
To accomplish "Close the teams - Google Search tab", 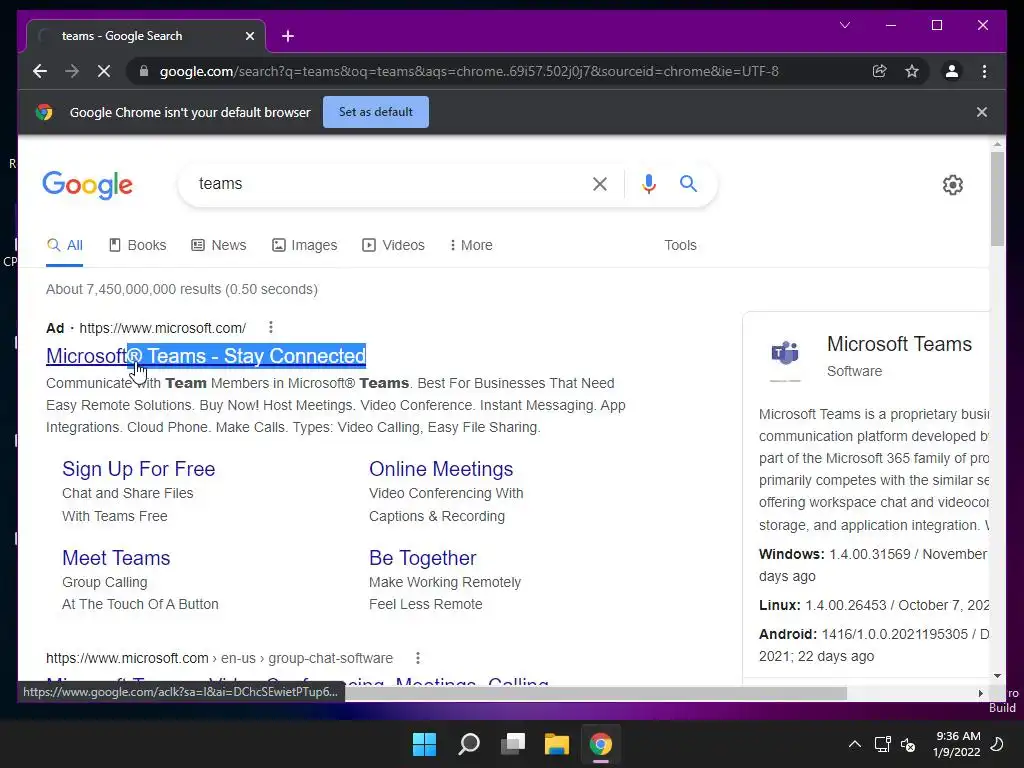I will 249,36.
